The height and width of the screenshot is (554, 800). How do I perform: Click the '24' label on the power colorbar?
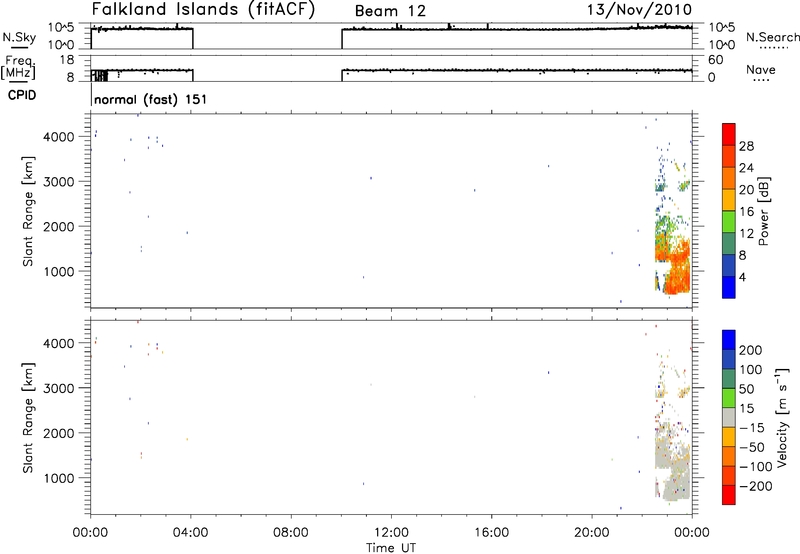[746, 168]
